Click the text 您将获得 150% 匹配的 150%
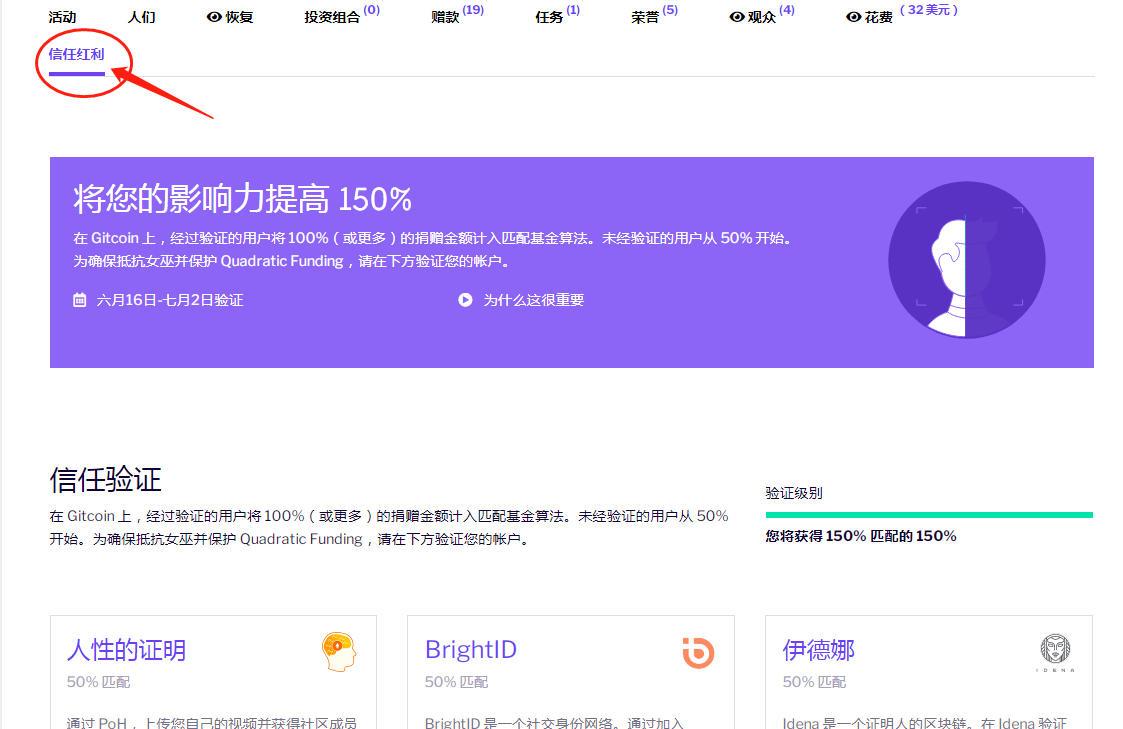Screen dimensions: 1123x729 pyautogui.click(x=861, y=536)
